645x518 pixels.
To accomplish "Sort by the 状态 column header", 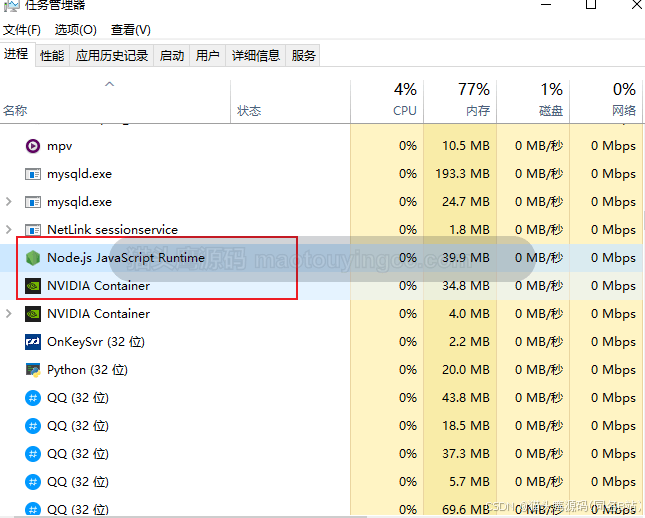I will pos(290,102).
